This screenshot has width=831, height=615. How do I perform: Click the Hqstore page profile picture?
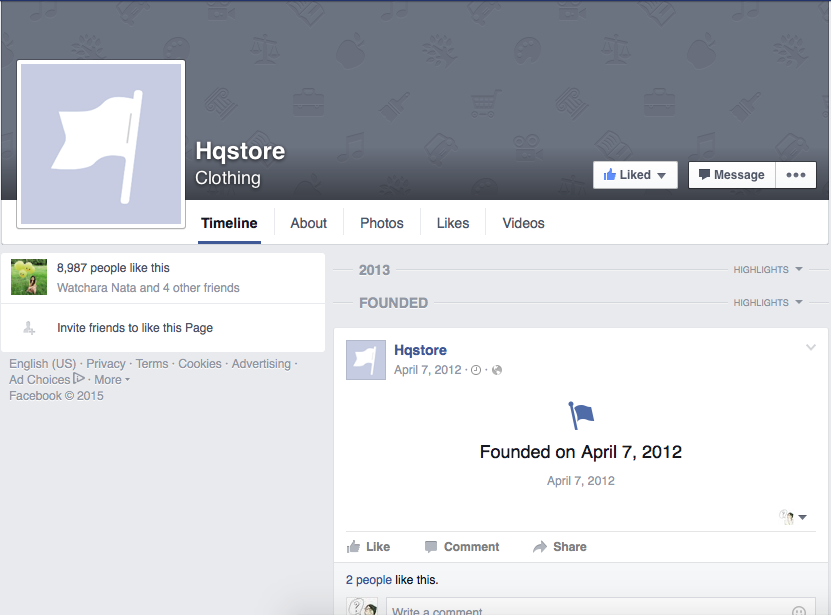[101, 144]
